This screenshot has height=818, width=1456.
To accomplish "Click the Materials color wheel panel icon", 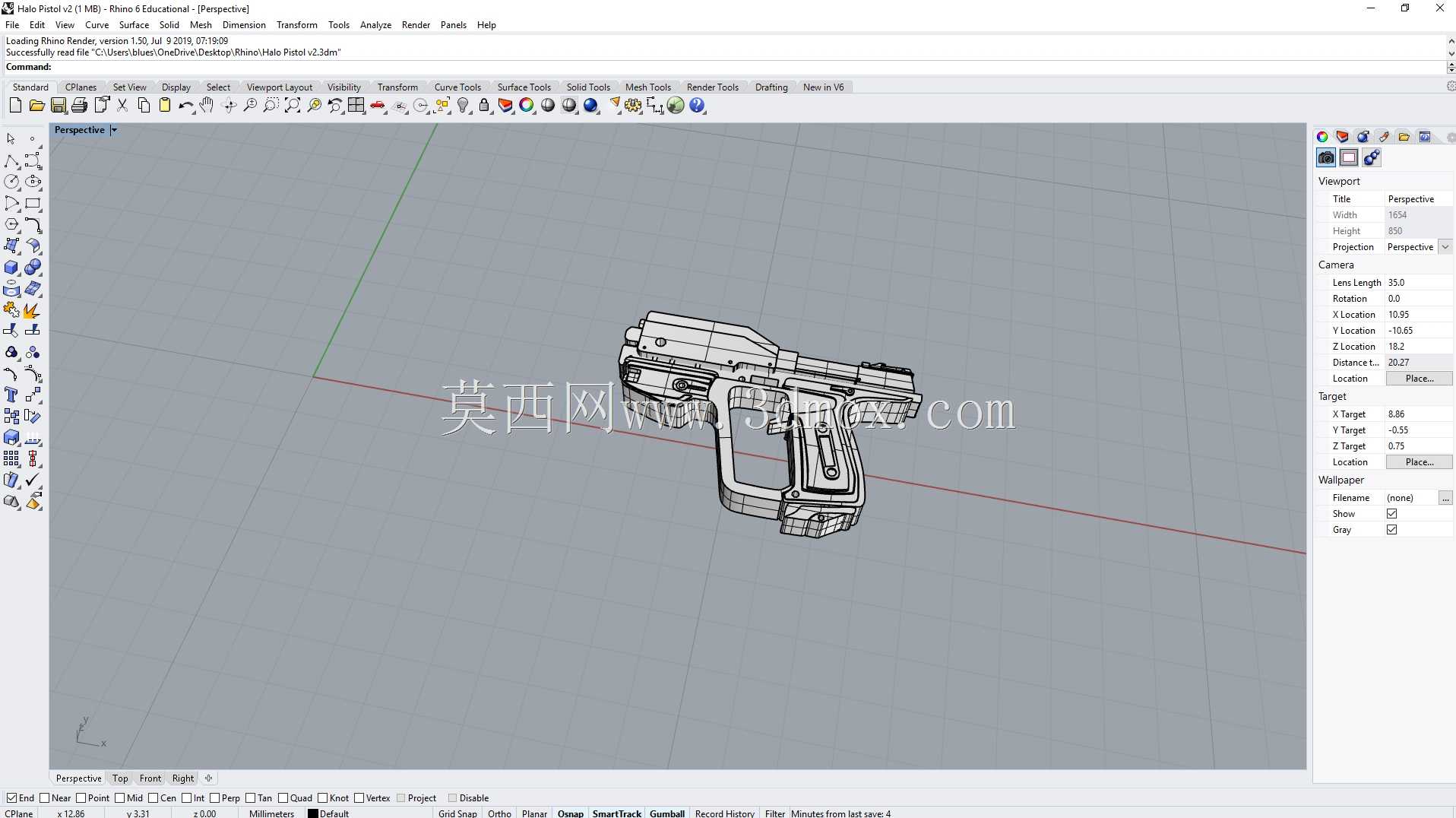I will pos(1322,137).
